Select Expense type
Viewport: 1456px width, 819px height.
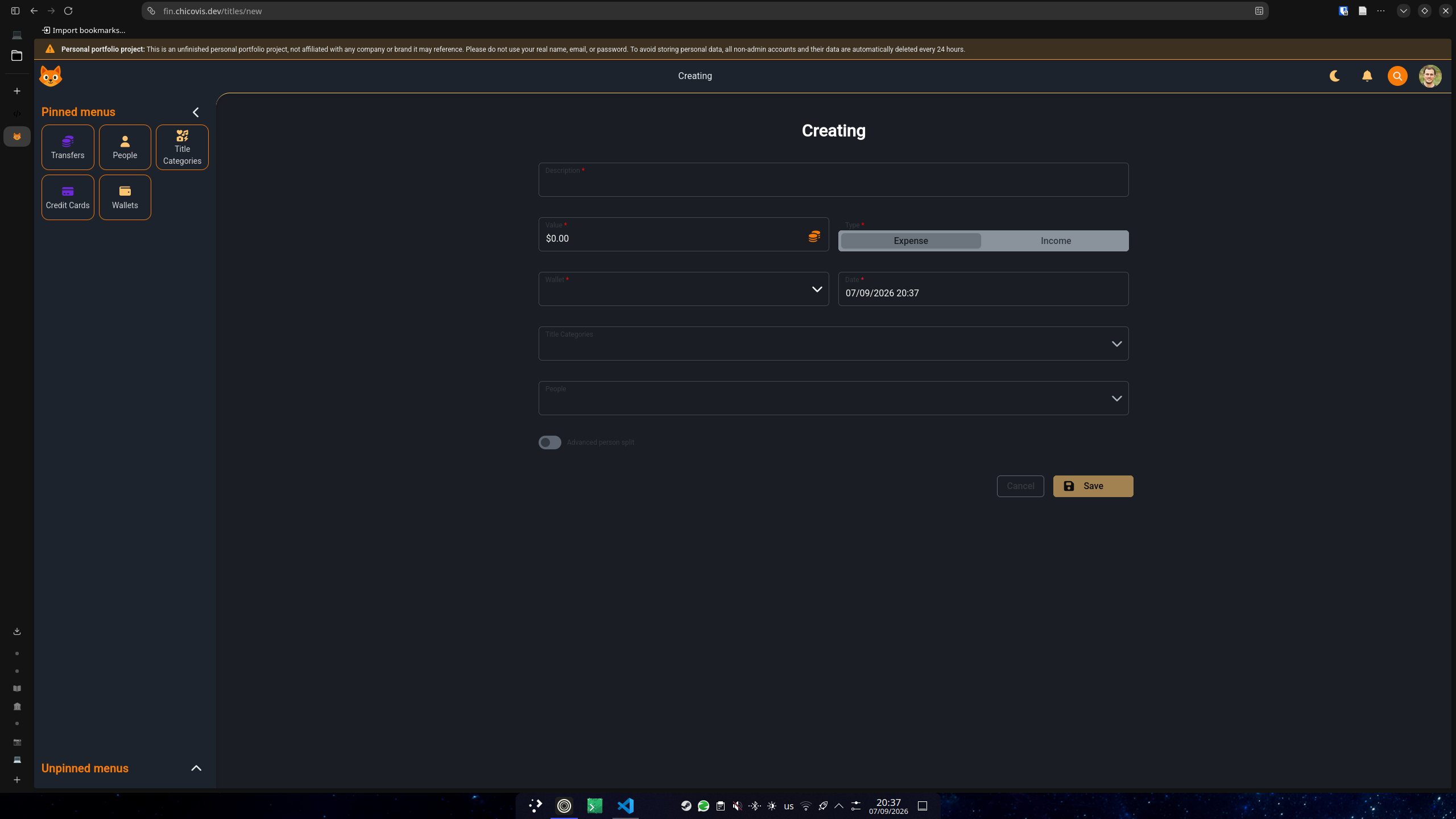911,241
